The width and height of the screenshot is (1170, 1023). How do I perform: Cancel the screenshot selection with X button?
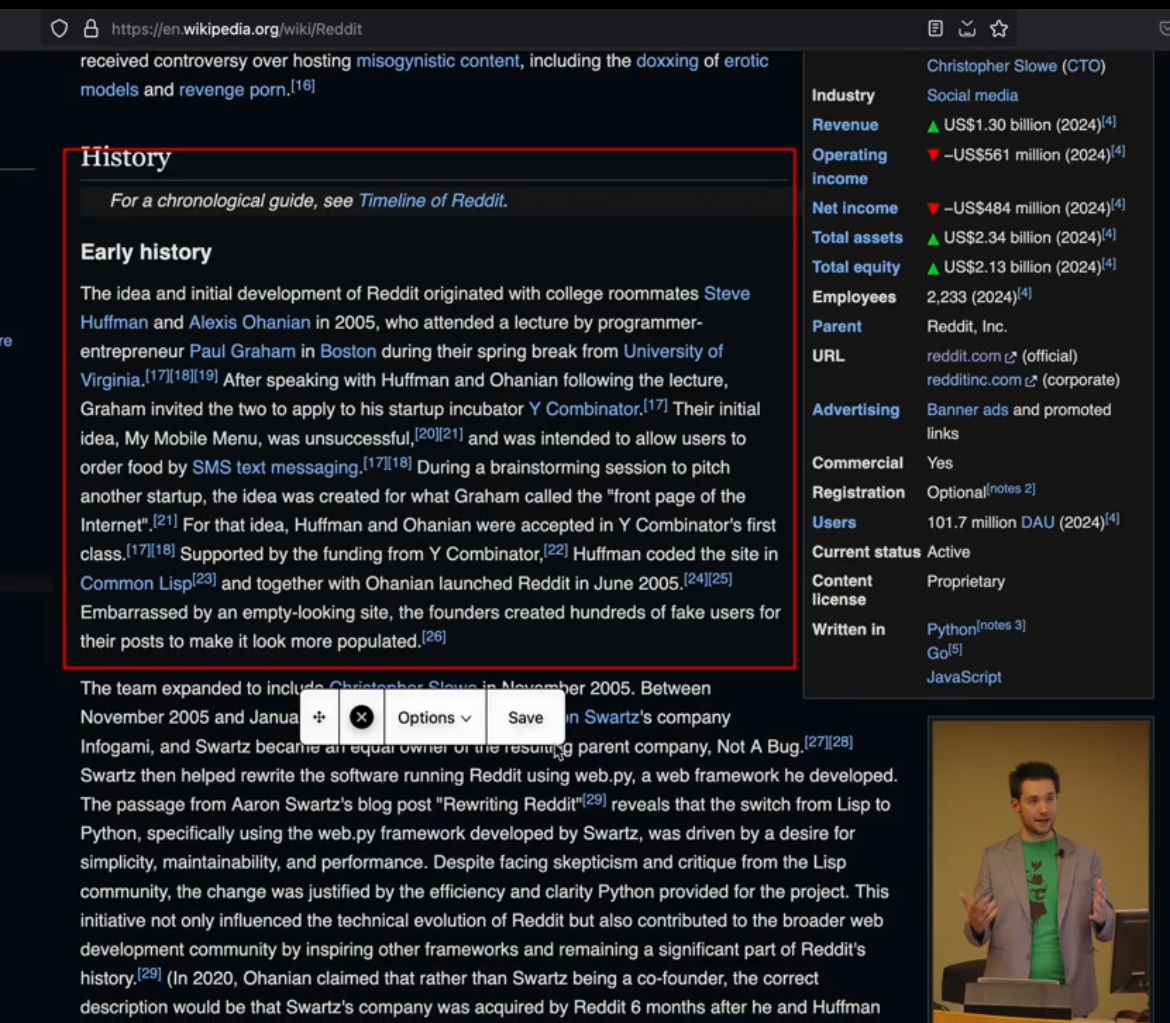[362, 717]
